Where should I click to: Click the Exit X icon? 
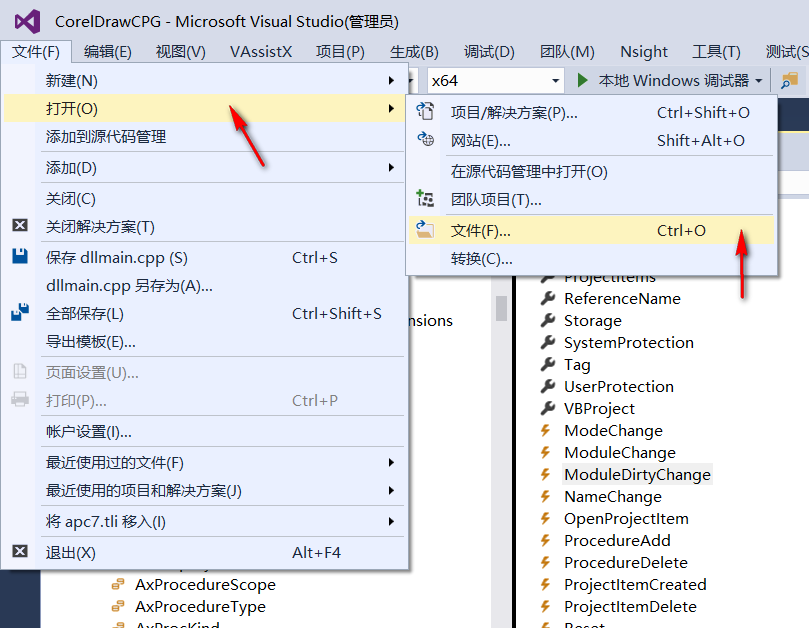click(x=20, y=551)
